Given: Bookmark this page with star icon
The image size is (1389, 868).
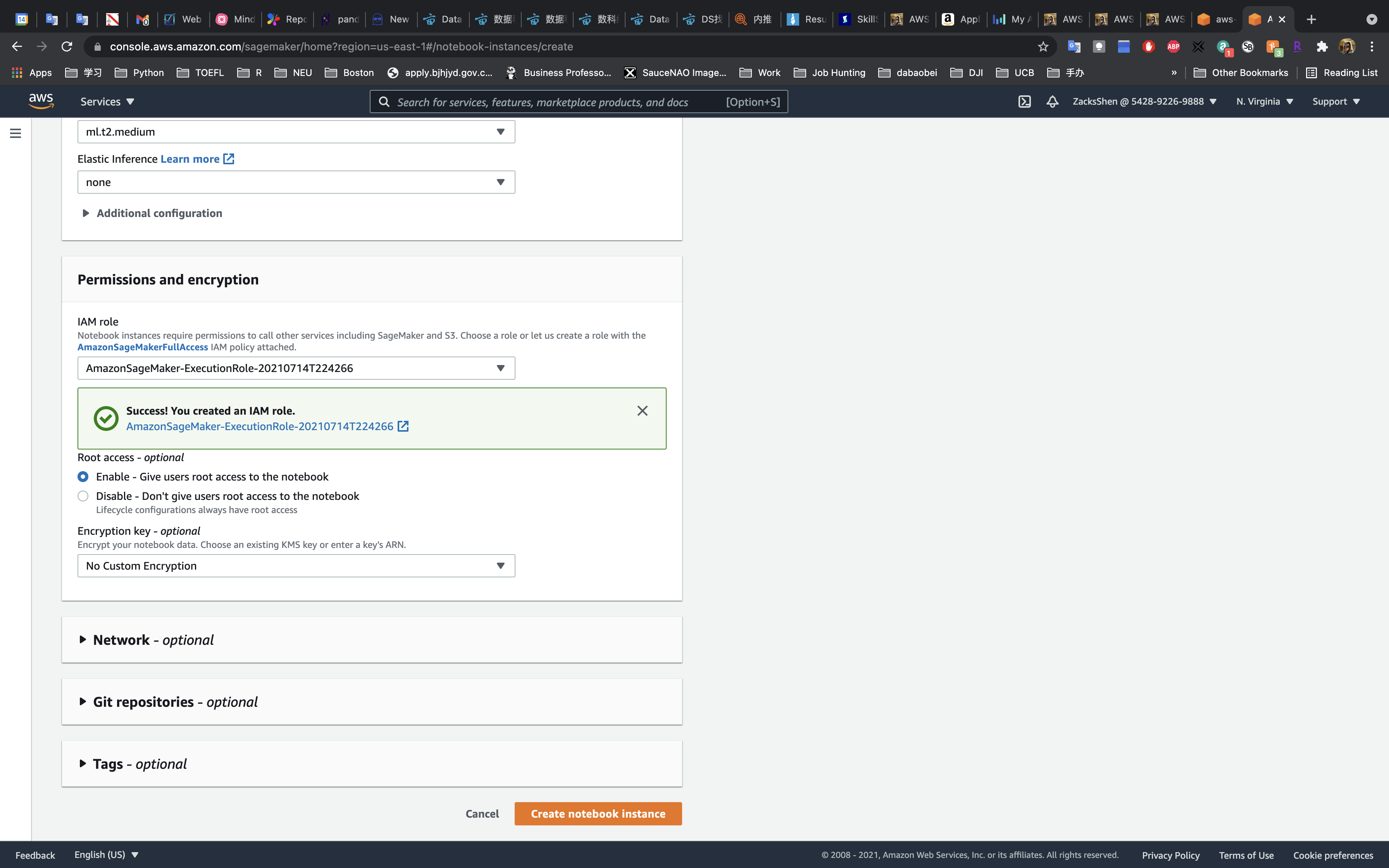Looking at the screenshot, I should (1043, 46).
